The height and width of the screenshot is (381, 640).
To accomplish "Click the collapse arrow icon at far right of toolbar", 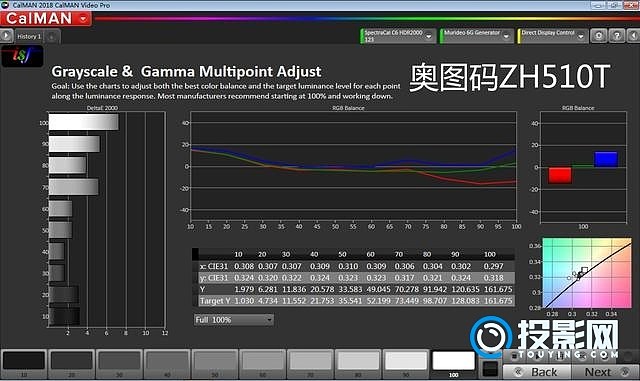I will point(633,36).
